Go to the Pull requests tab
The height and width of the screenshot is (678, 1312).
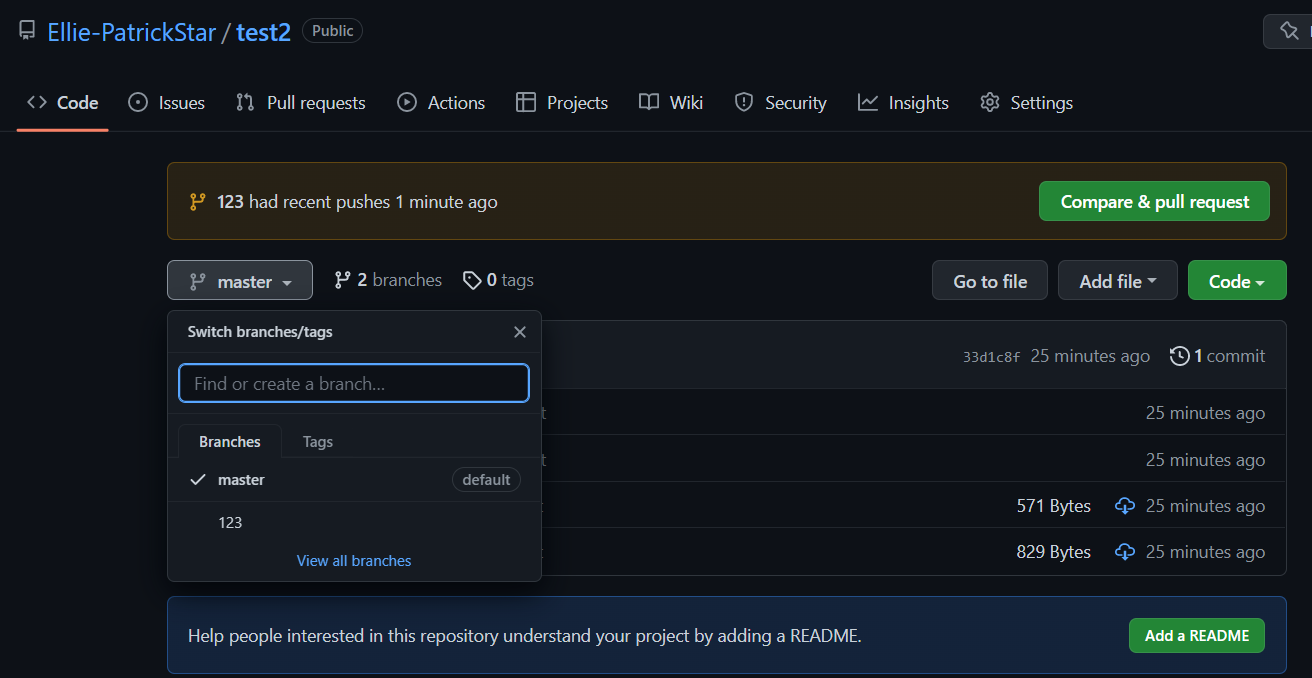[x=300, y=102]
